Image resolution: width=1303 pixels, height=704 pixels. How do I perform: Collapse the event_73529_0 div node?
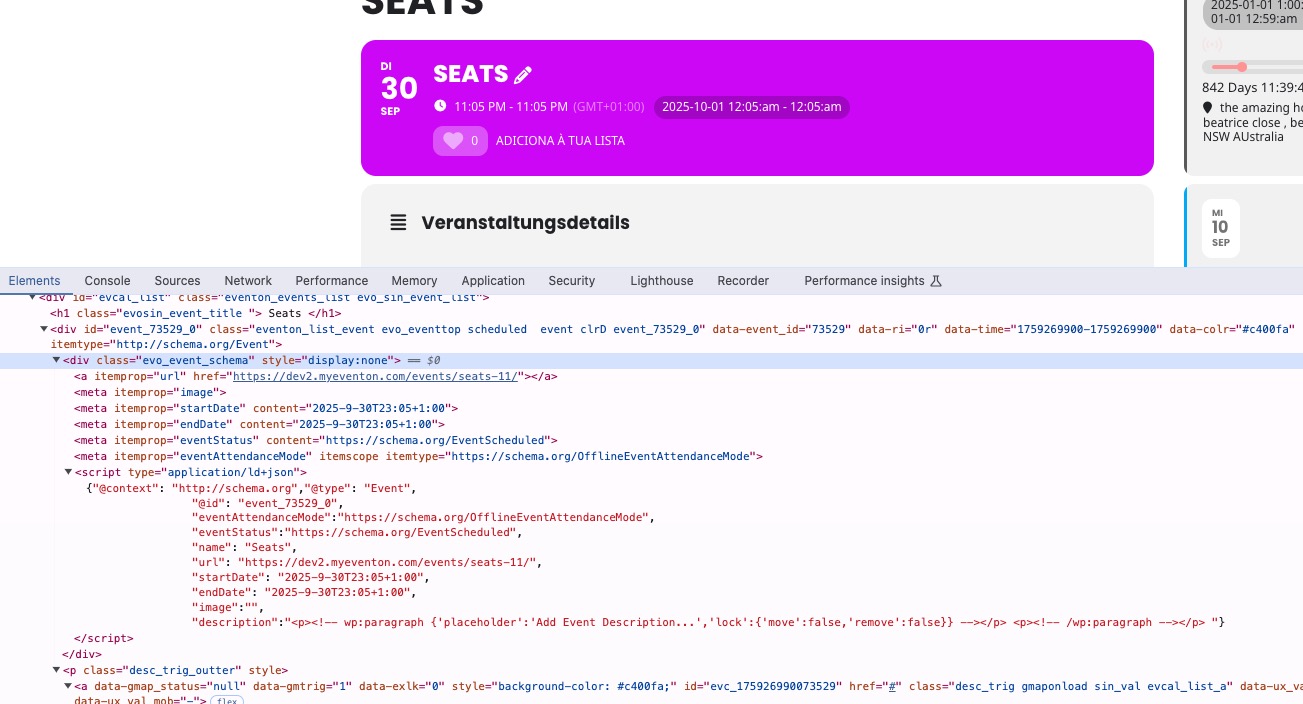(x=44, y=329)
